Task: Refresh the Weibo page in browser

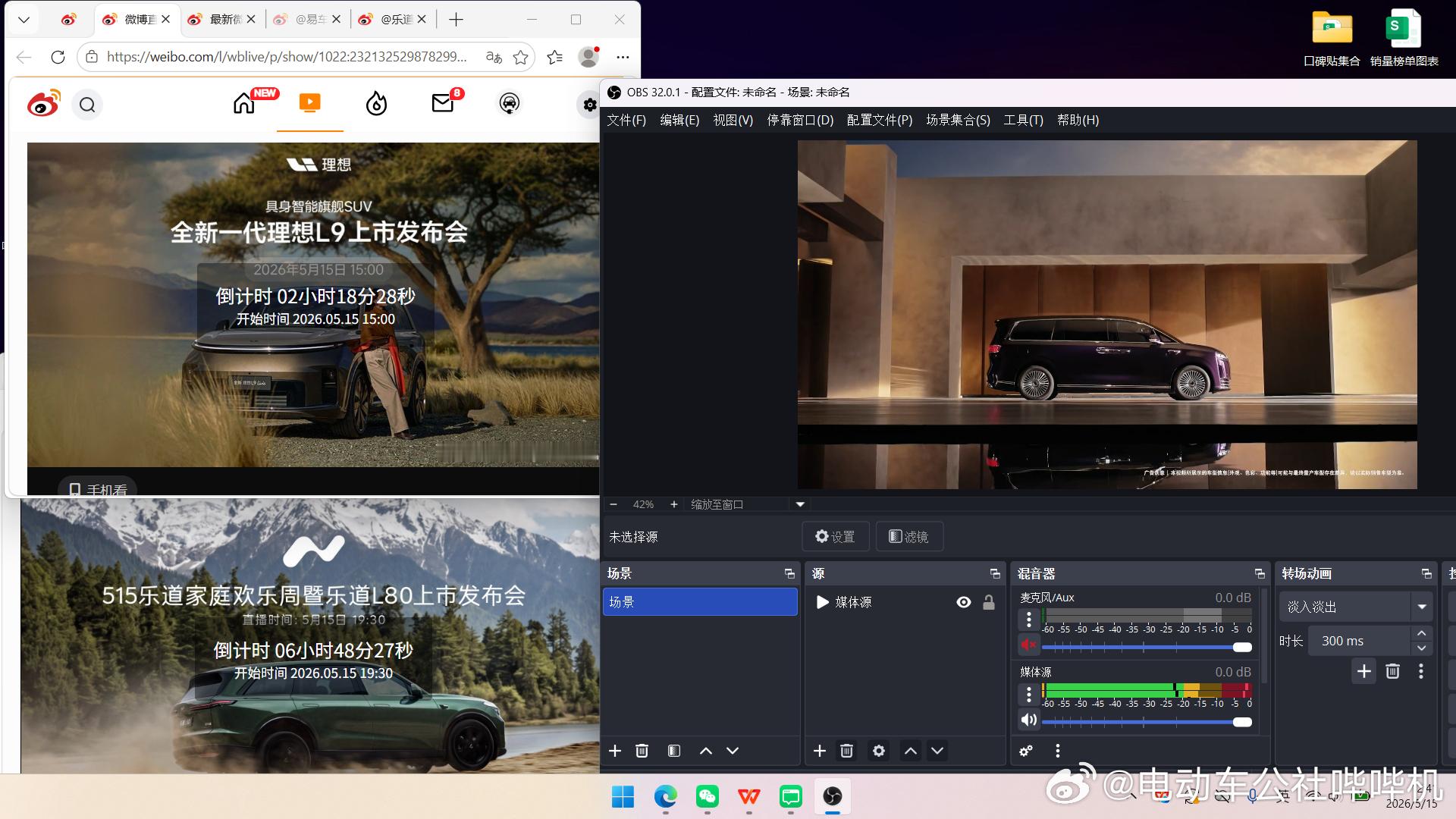Action: [x=58, y=57]
